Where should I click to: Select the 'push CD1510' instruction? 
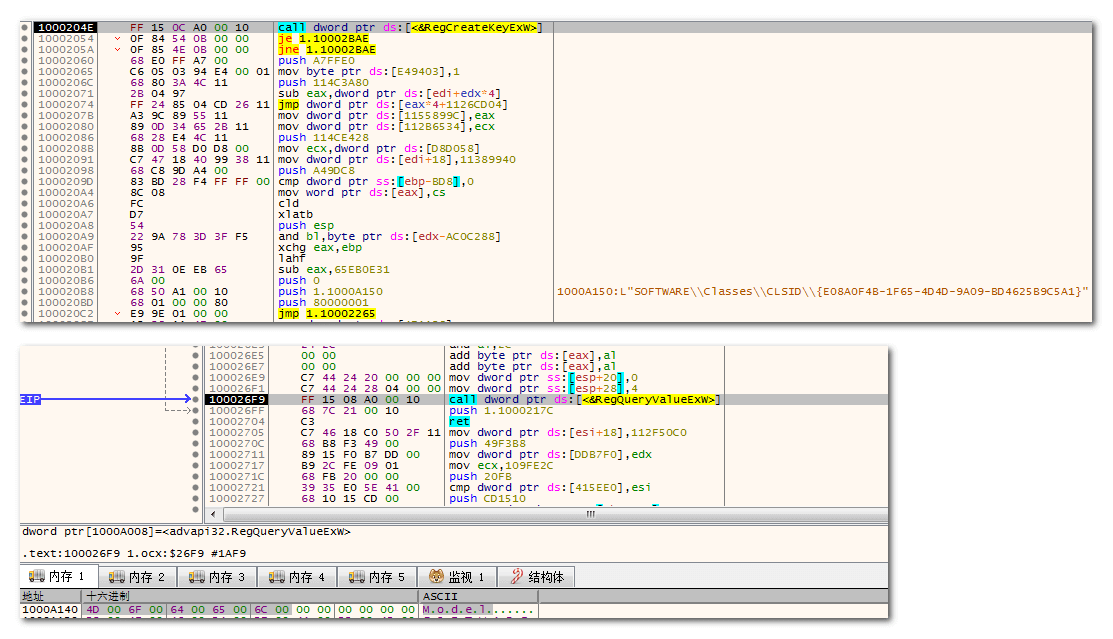(x=487, y=498)
